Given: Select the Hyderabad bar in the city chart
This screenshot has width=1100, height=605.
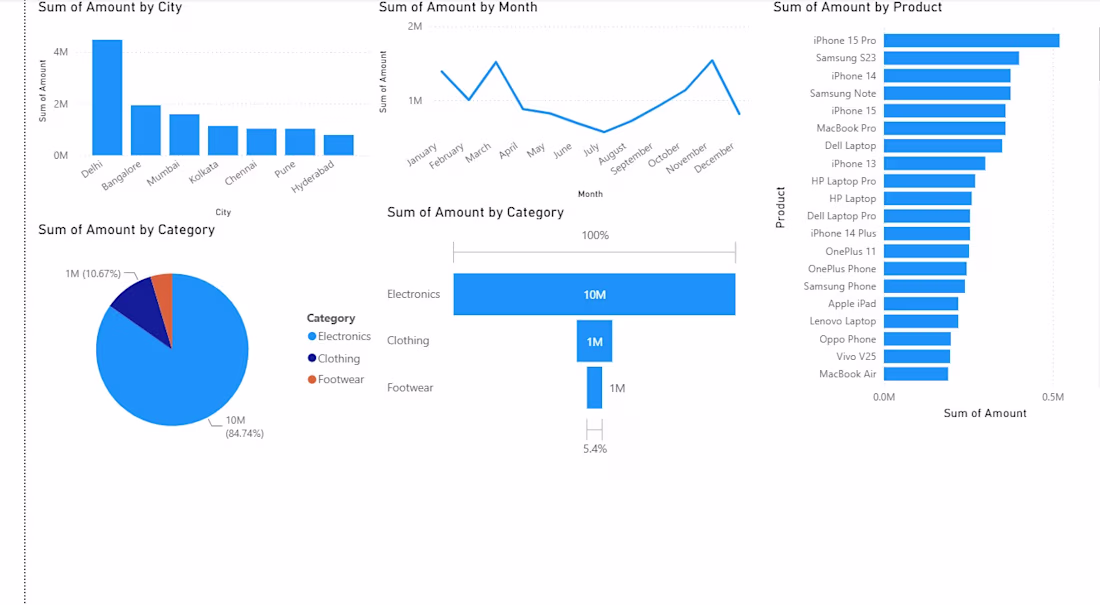Looking at the screenshot, I should pyautogui.click(x=339, y=145).
